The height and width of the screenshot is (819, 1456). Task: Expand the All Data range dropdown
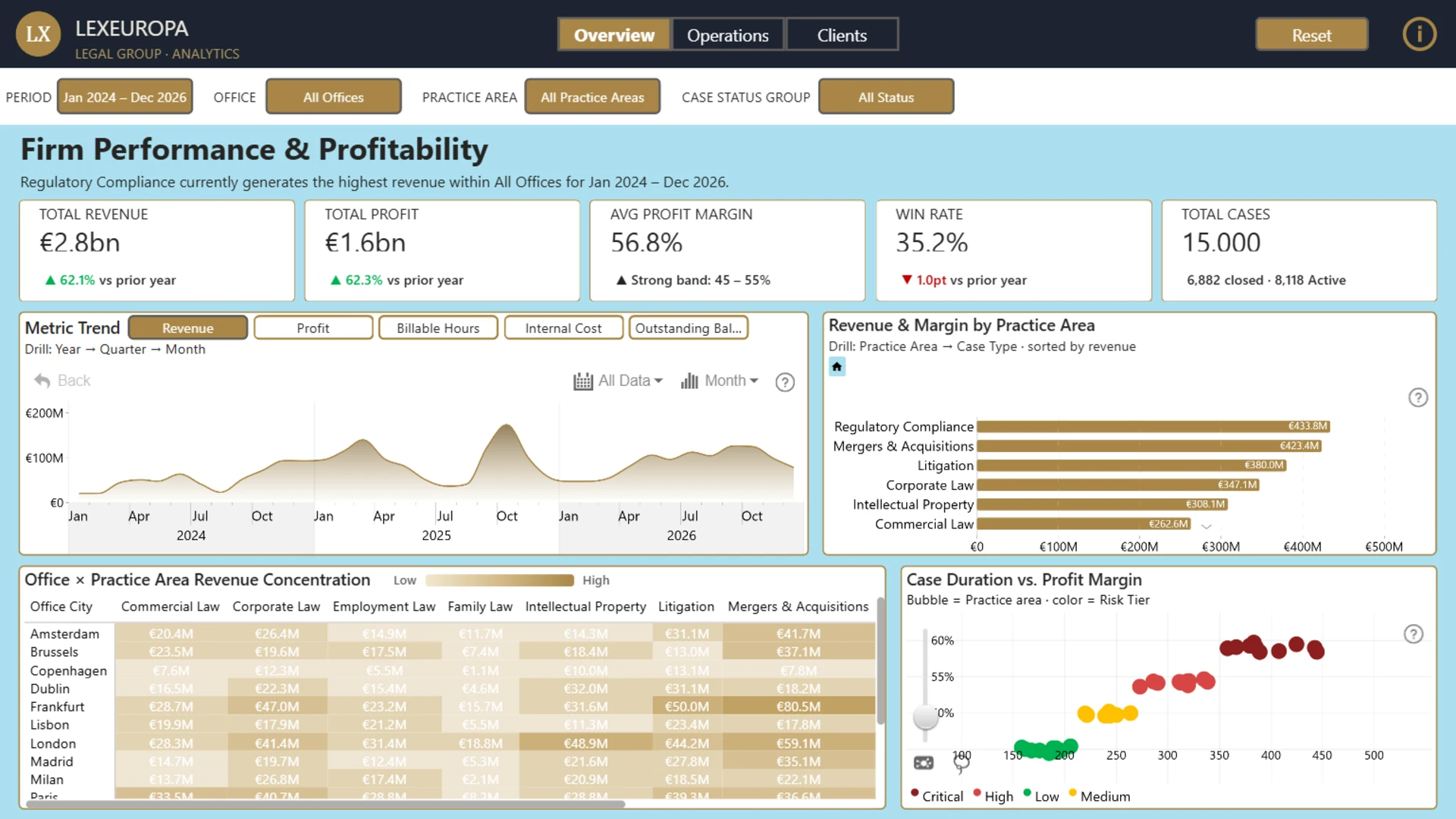(630, 381)
